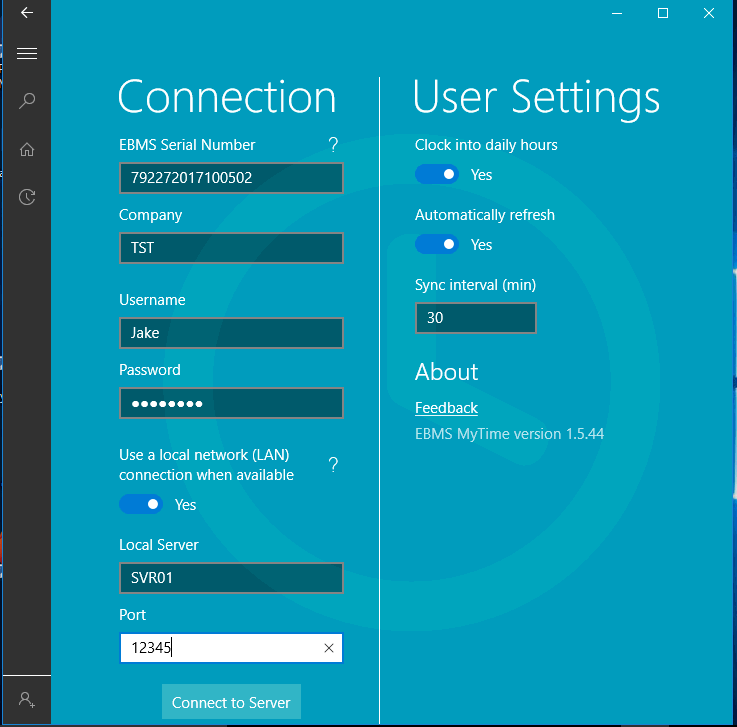Open the Feedback link

446,408
